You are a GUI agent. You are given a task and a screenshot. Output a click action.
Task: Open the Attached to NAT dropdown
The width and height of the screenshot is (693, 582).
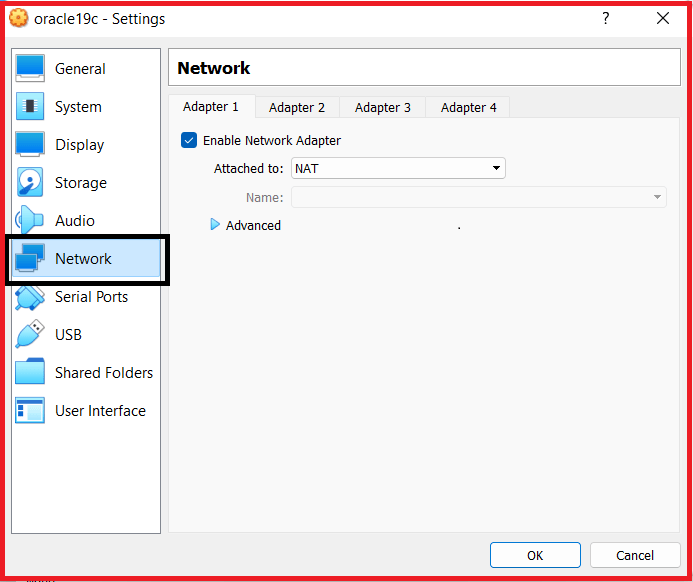pyautogui.click(x=398, y=168)
